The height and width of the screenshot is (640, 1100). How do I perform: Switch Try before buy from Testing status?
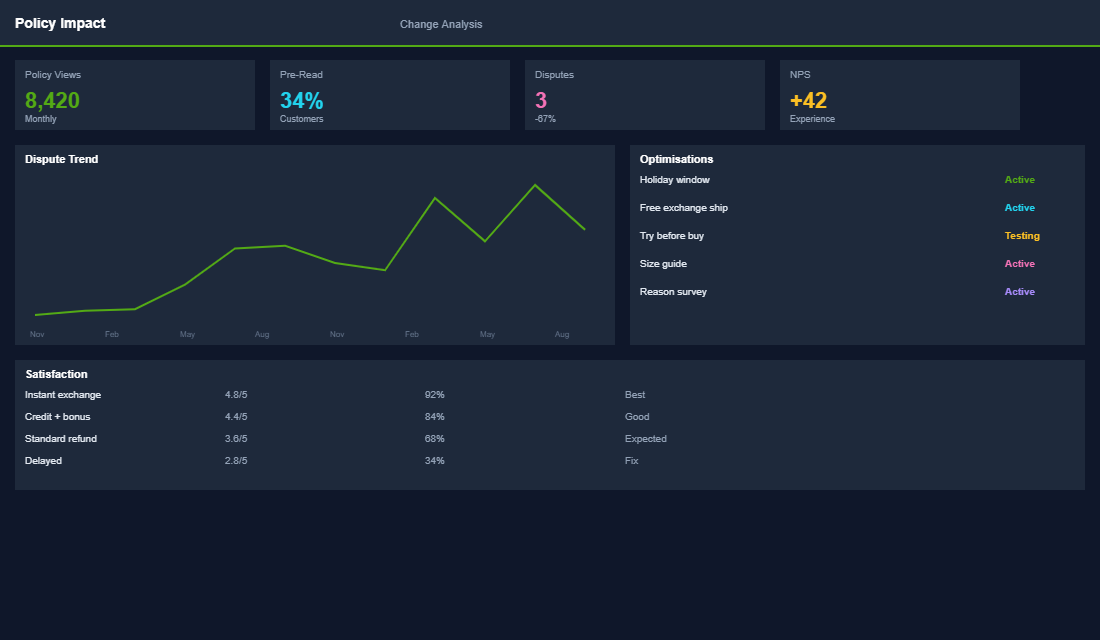tap(1022, 235)
